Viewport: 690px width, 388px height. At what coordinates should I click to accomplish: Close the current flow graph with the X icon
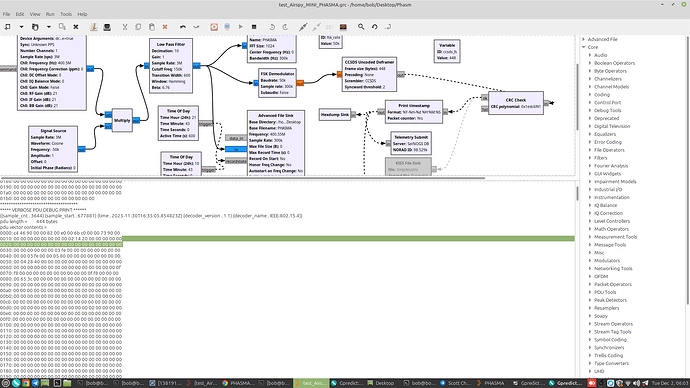coord(76,27)
